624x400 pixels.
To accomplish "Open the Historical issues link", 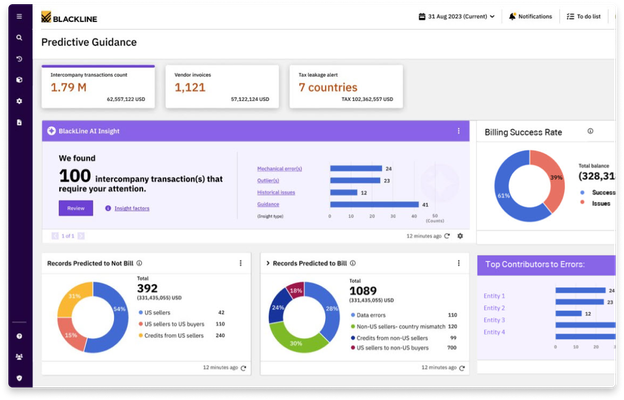I will [276, 193].
